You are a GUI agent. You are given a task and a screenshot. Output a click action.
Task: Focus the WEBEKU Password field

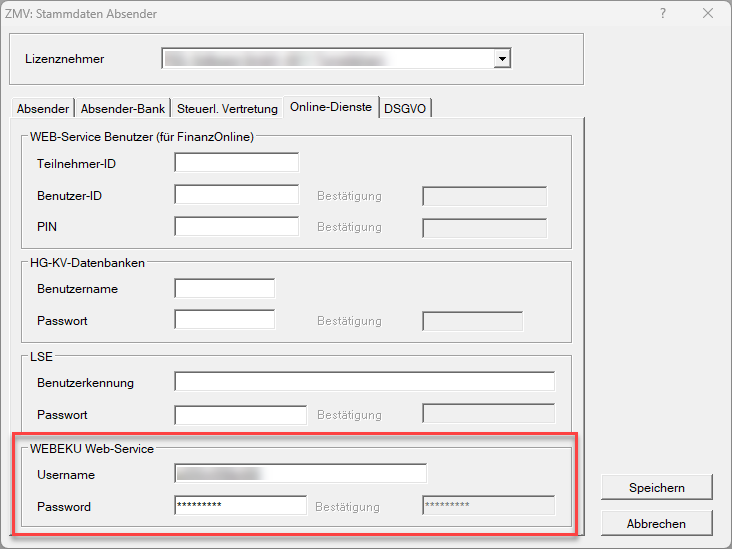click(240, 506)
